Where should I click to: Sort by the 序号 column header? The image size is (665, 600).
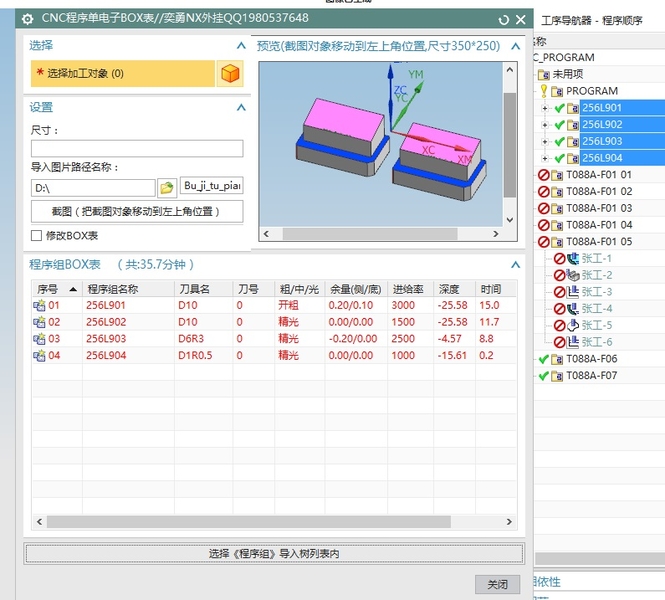click(x=57, y=289)
